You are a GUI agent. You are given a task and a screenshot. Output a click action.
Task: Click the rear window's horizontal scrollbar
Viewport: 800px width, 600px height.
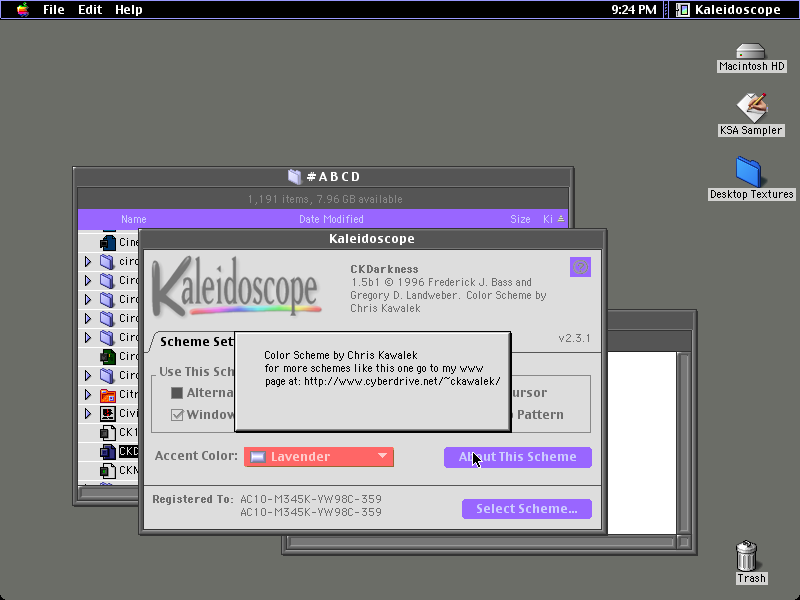[x=482, y=542]
